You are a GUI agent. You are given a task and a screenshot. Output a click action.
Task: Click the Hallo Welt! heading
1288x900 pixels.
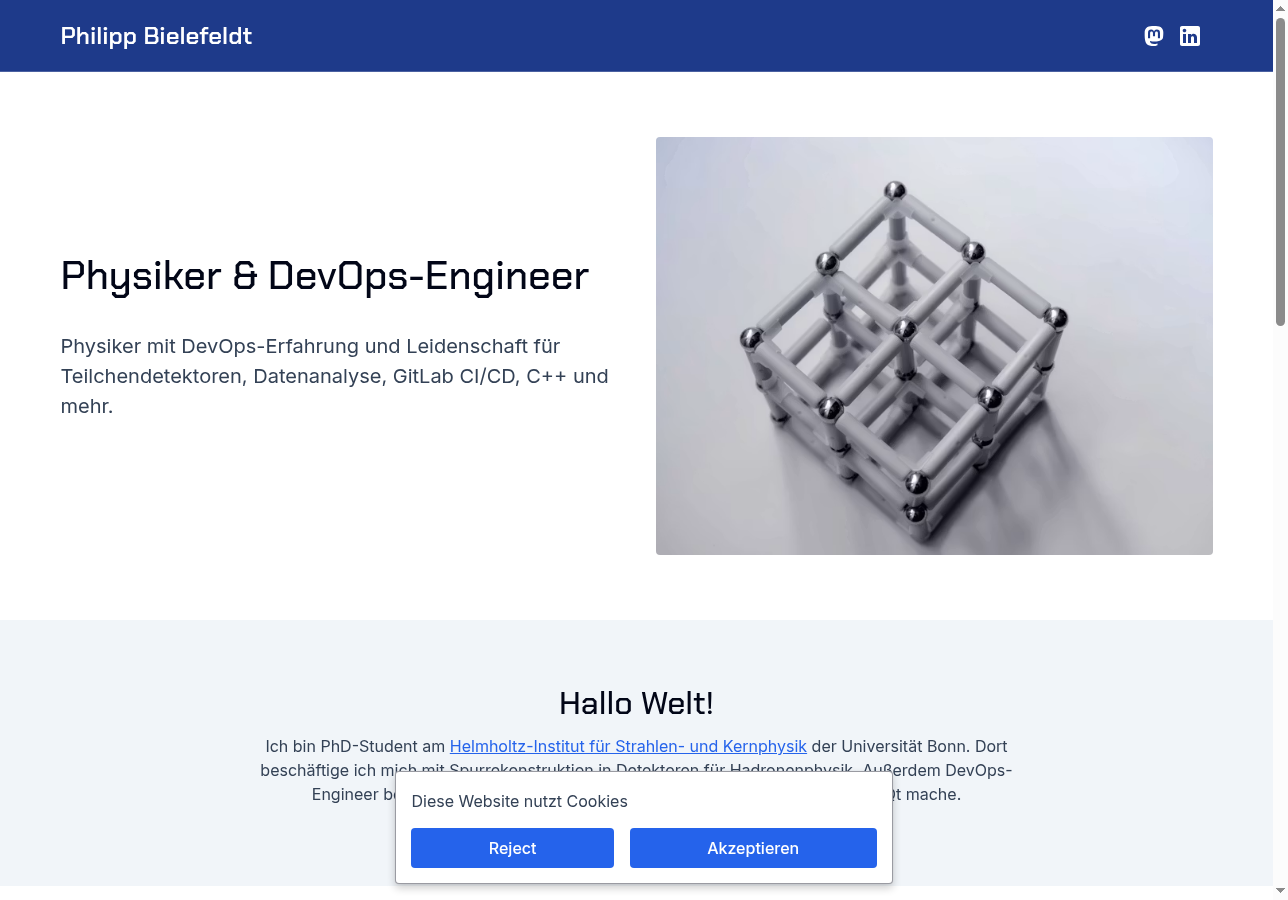coord(636,703)
